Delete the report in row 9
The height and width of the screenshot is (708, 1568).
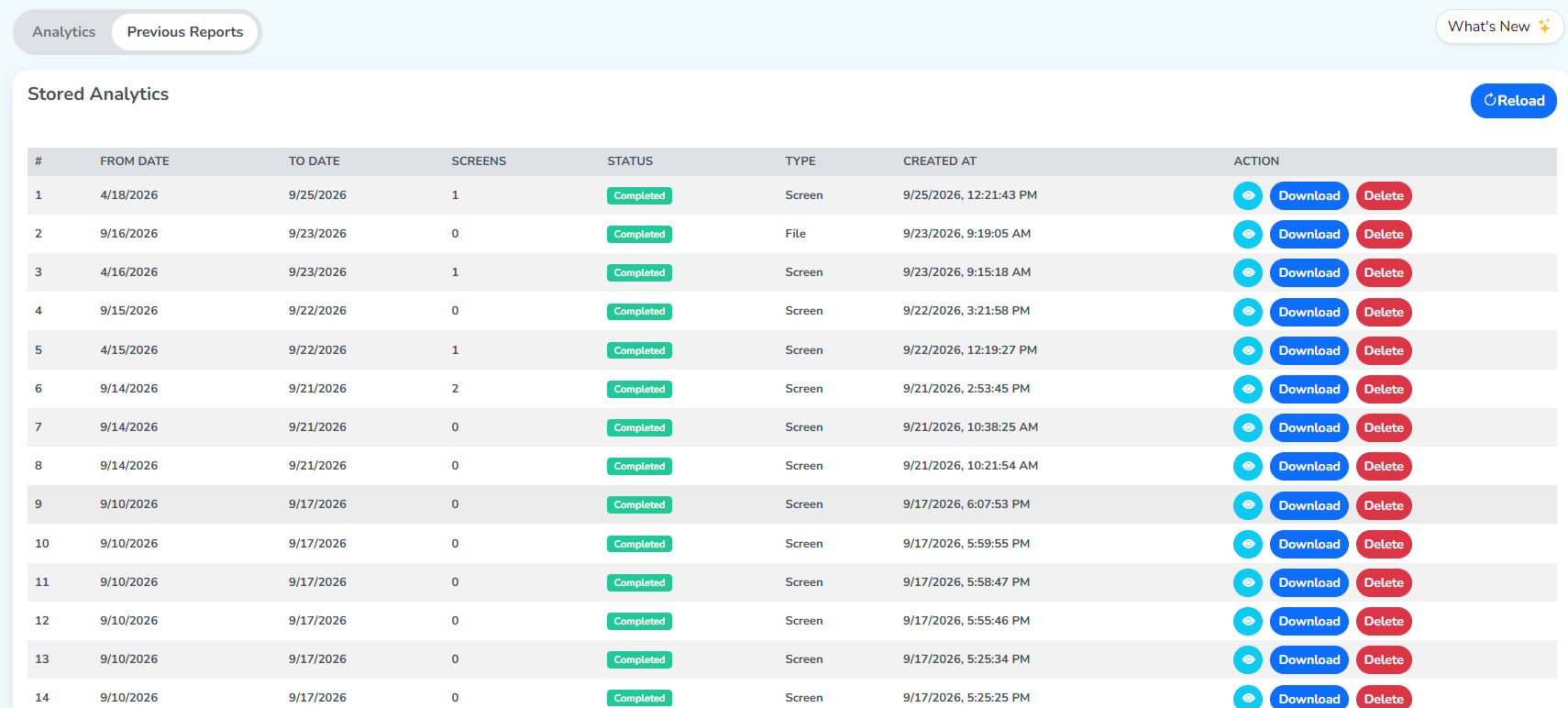1384,505
